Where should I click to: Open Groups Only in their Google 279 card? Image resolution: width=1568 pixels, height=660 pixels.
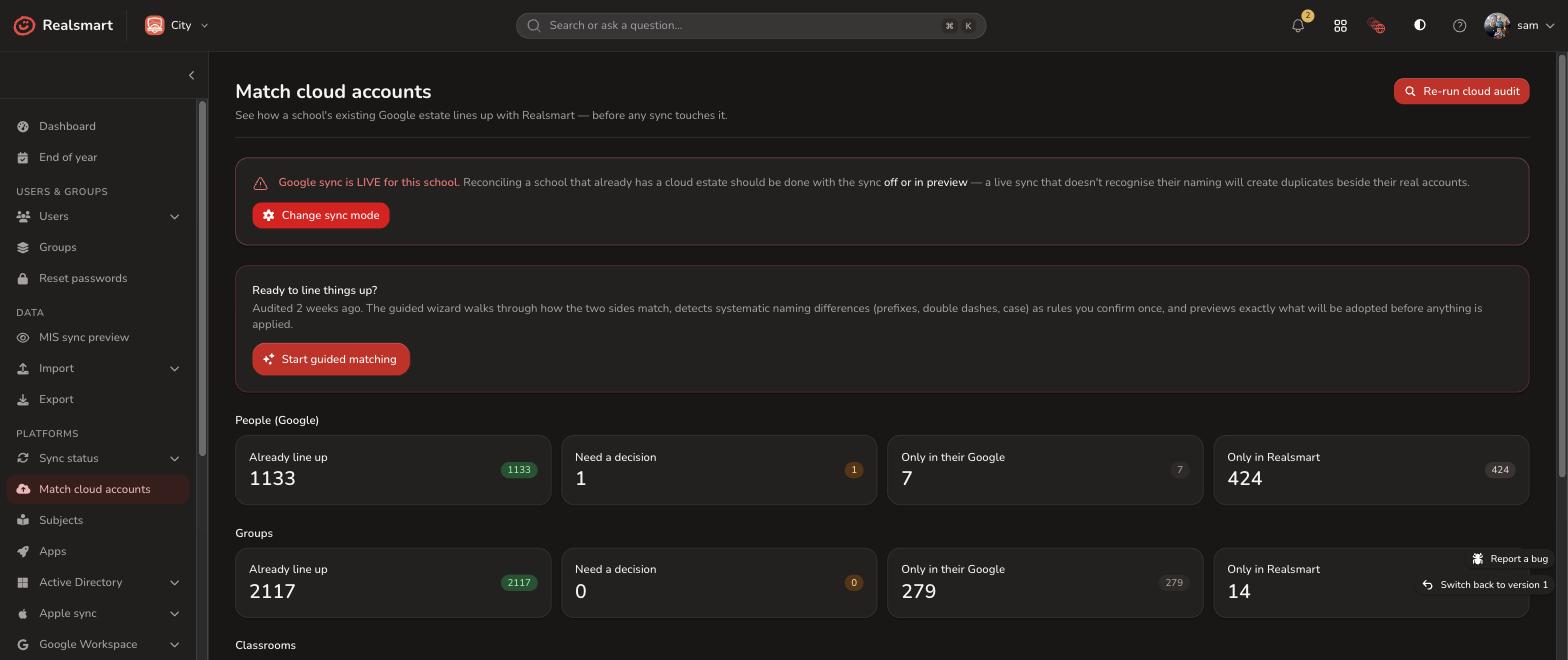(x=1045, y=582)
